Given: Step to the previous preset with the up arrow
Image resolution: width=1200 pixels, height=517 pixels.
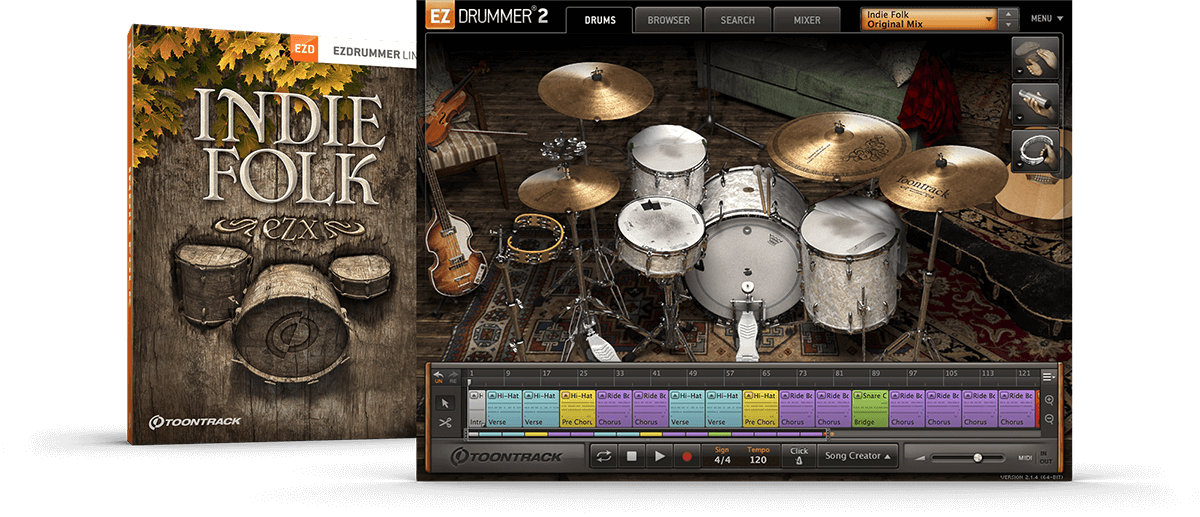Looking at the screenshot, I should [1009, 14].
